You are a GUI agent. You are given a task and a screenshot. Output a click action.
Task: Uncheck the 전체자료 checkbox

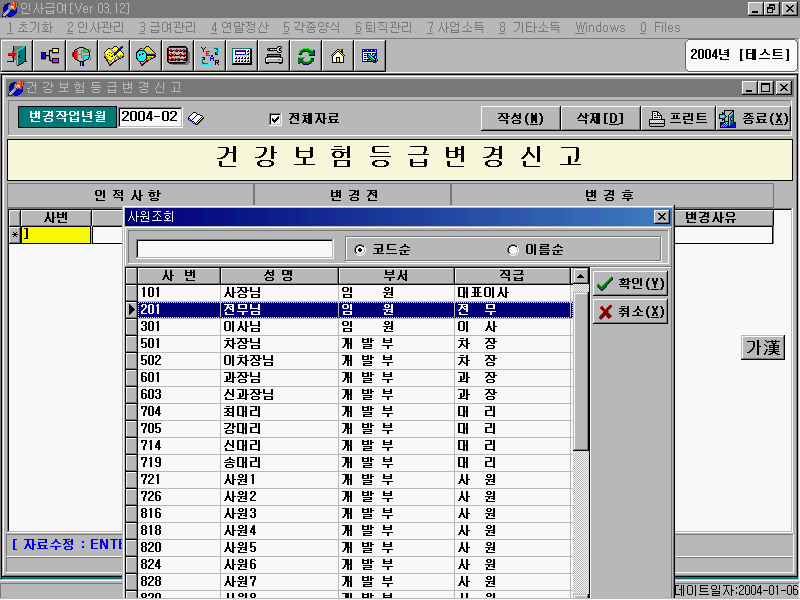click(x=277, y=116)
